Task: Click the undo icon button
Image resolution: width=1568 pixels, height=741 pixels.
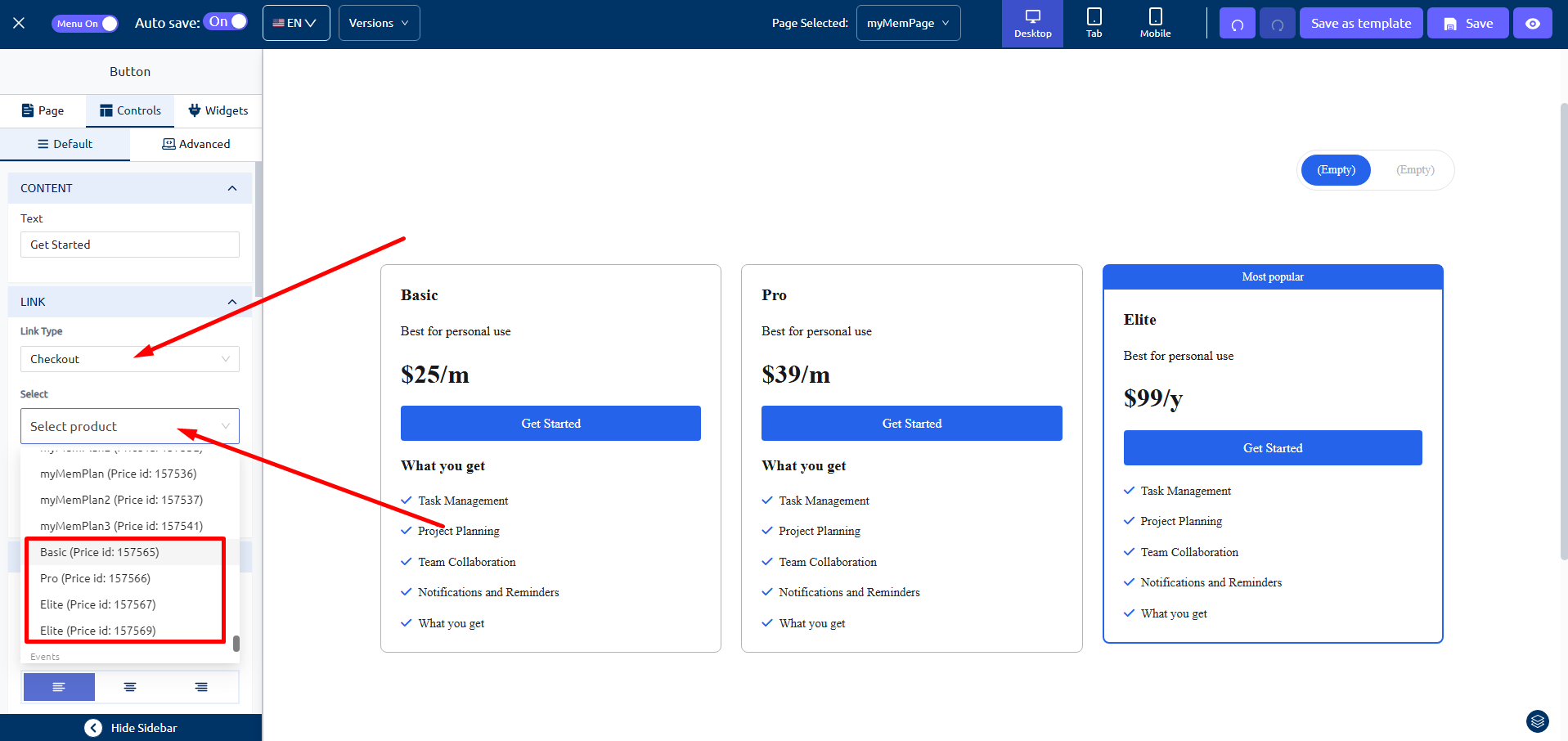Action: 1238,24
